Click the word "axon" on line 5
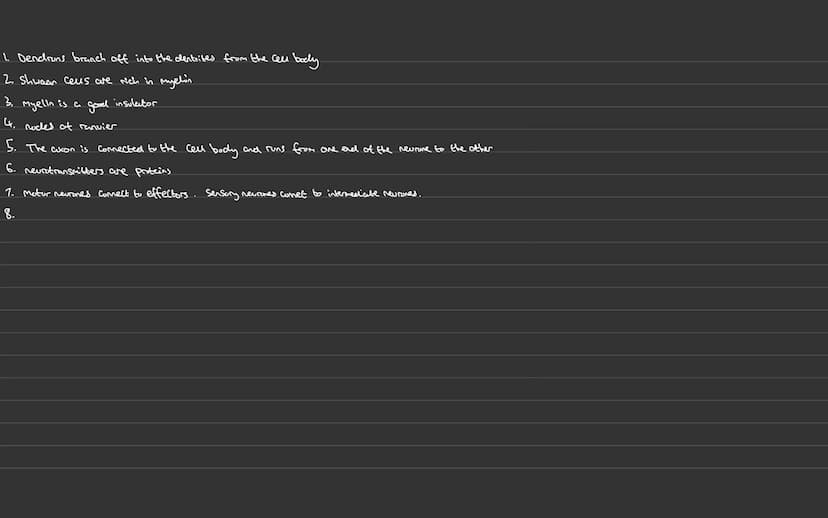The image size is (828, 518). [62, 149]
